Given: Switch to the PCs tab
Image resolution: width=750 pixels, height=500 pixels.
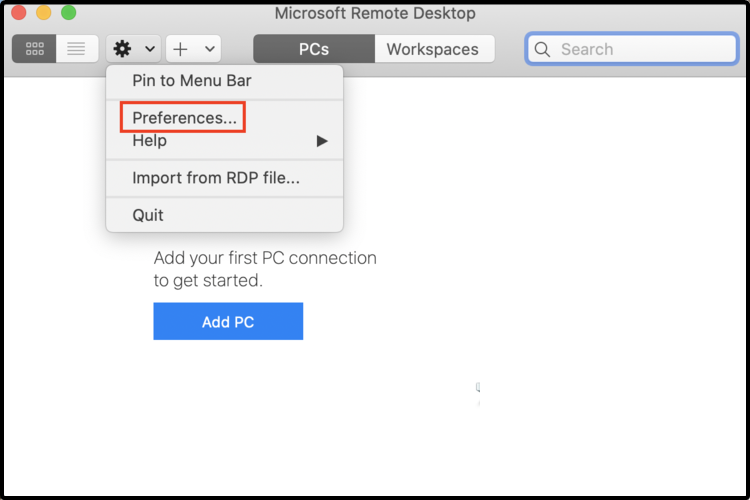Looking at the screenshot, I should [314, 49].
